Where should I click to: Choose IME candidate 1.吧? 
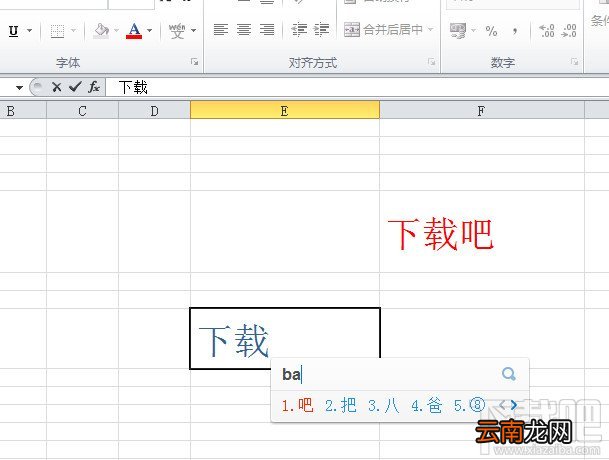(298, 405)
